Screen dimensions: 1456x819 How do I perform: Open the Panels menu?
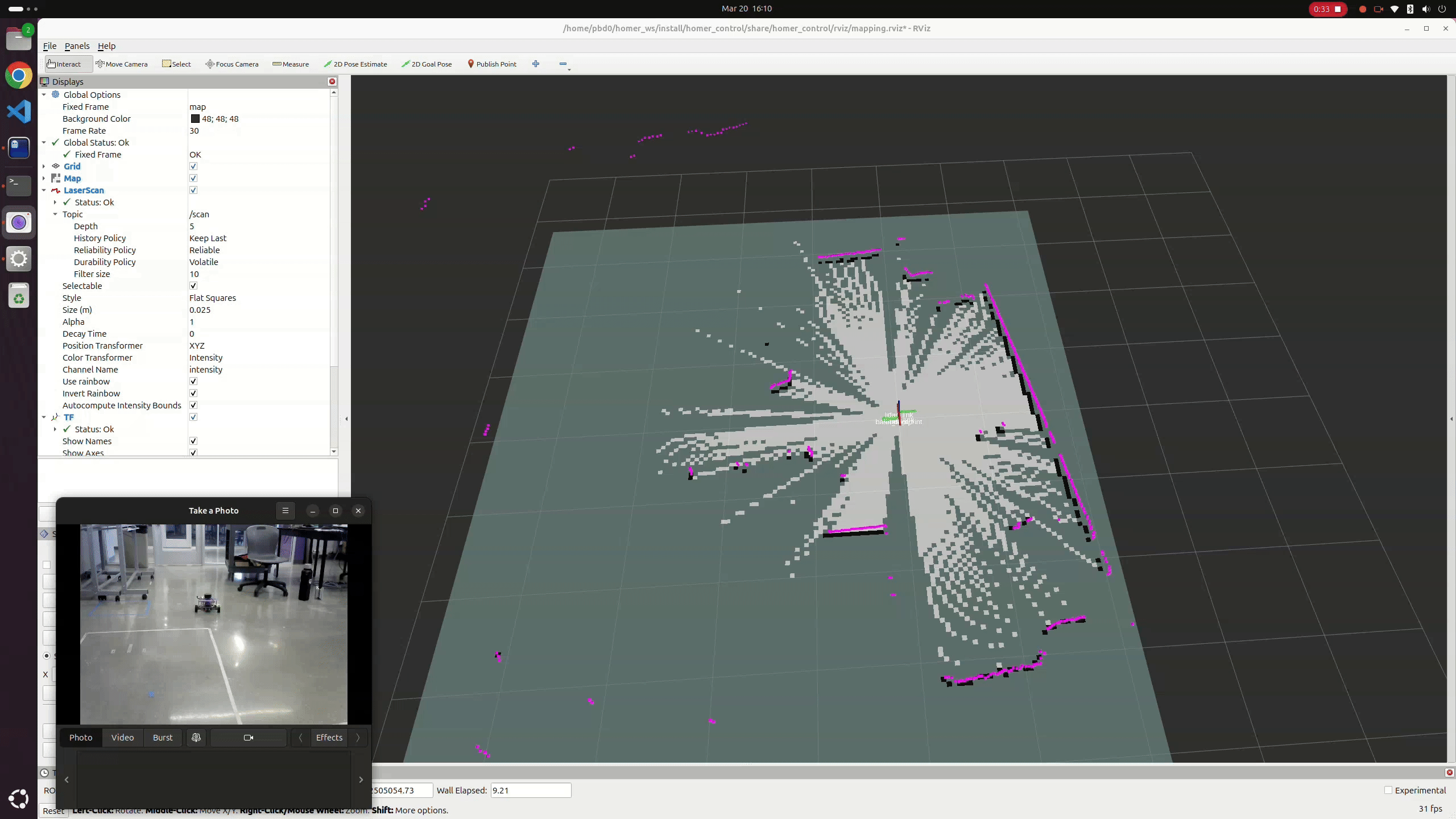77,46
